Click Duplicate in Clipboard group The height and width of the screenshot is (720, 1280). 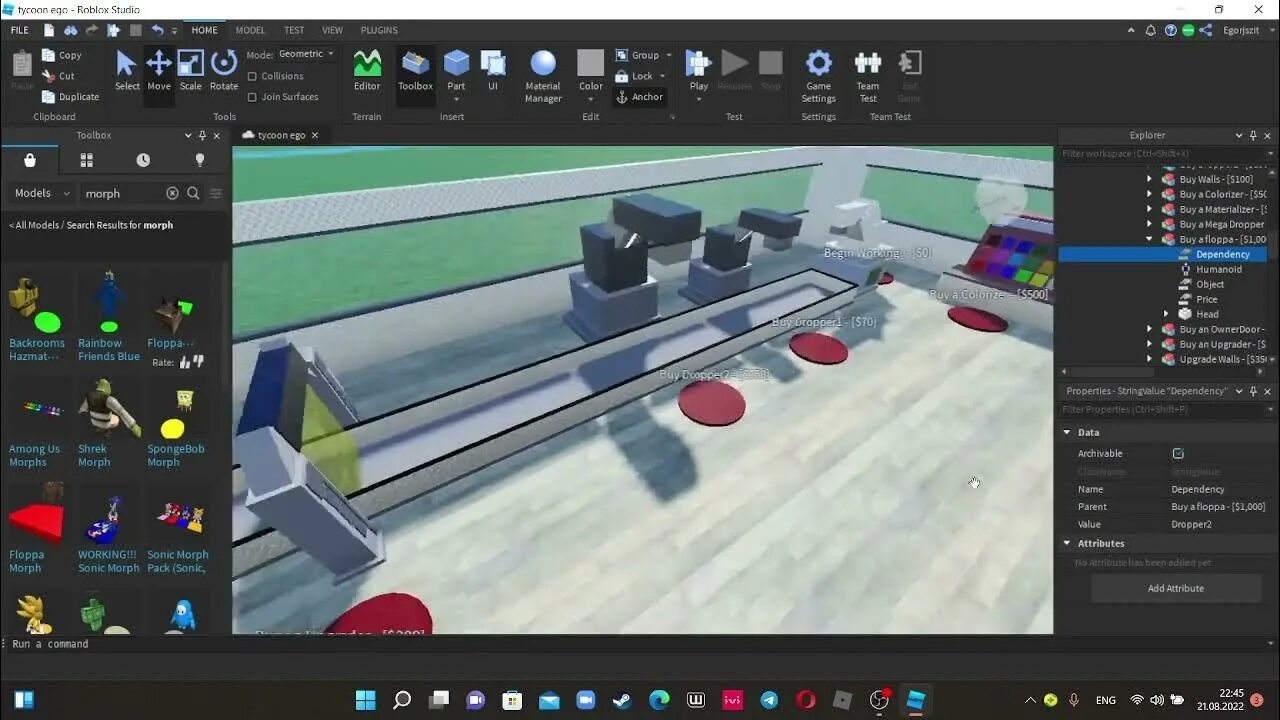click(x=71, y=97)
